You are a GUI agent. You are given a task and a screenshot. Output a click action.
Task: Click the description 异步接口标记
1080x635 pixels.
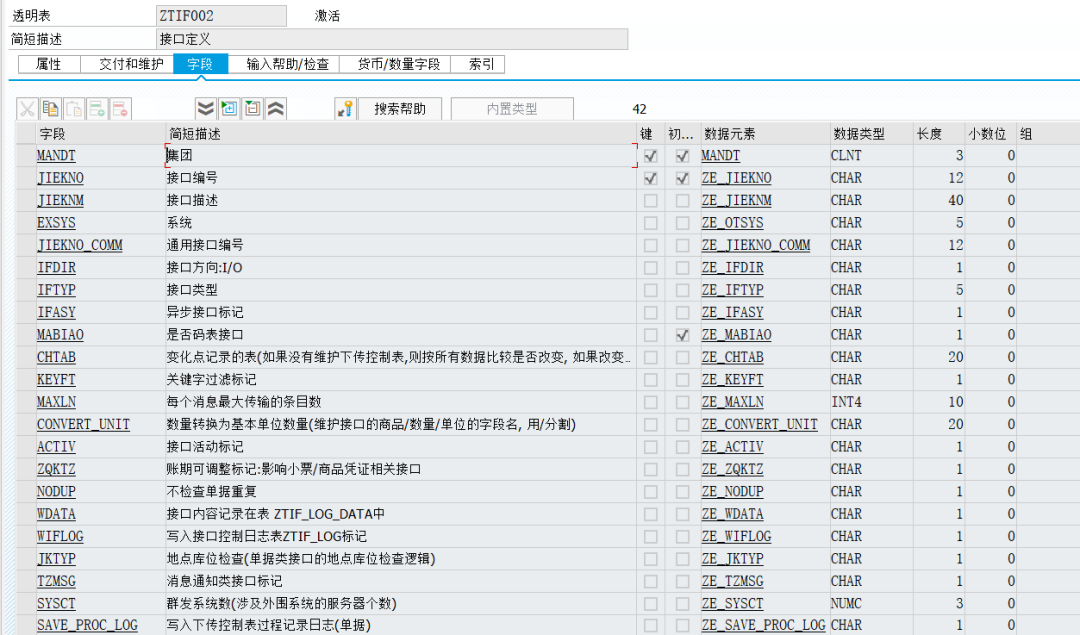[x=205, y=313]
